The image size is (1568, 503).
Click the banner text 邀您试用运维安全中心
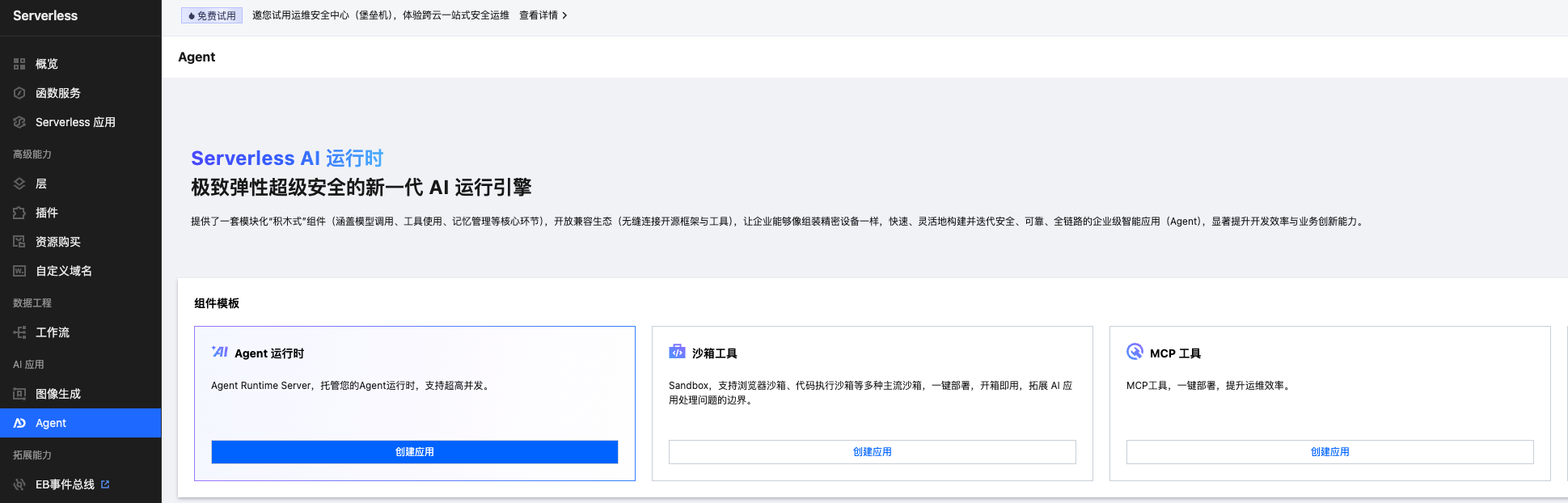[381, 15]
